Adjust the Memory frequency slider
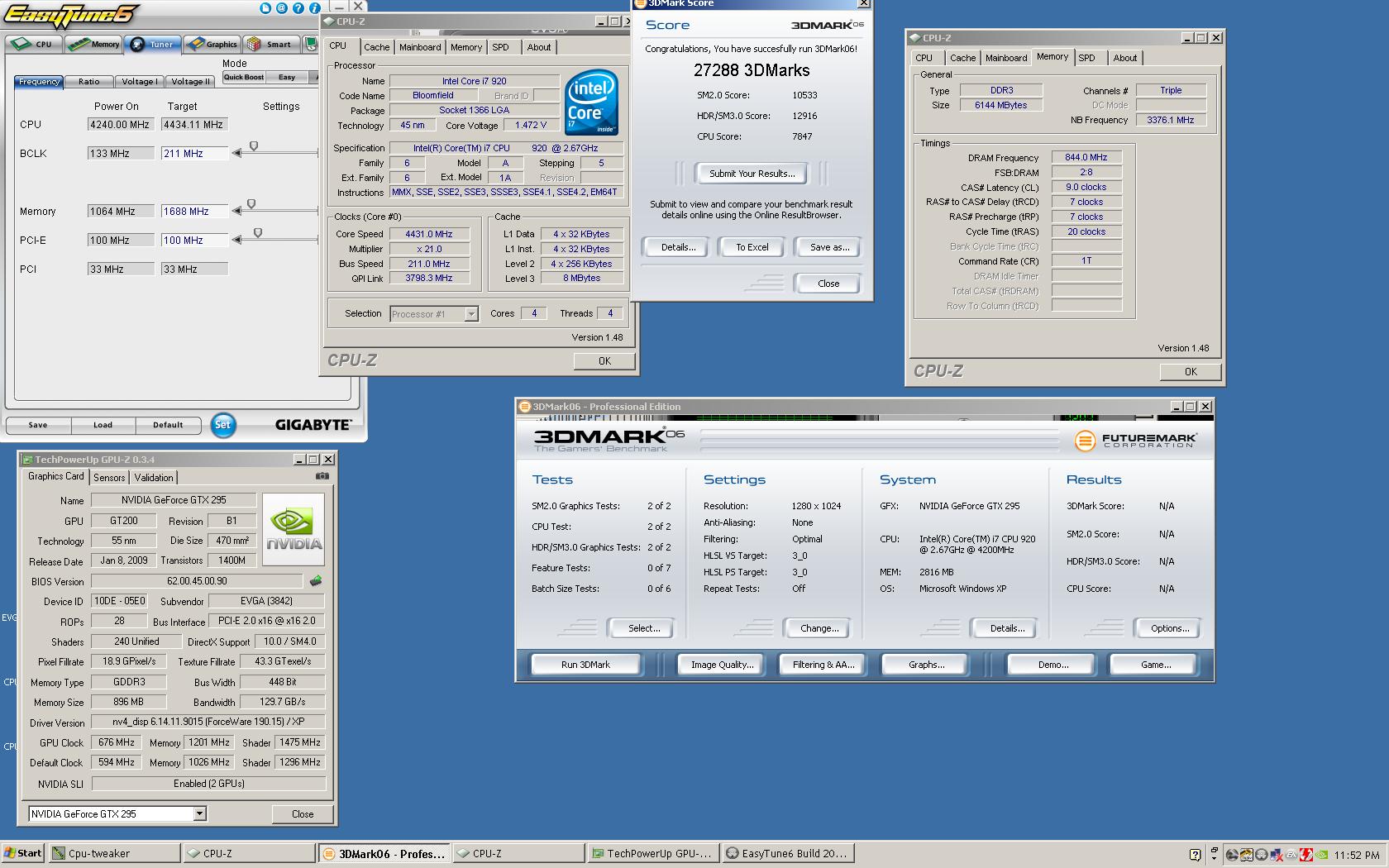 [251, 204]
